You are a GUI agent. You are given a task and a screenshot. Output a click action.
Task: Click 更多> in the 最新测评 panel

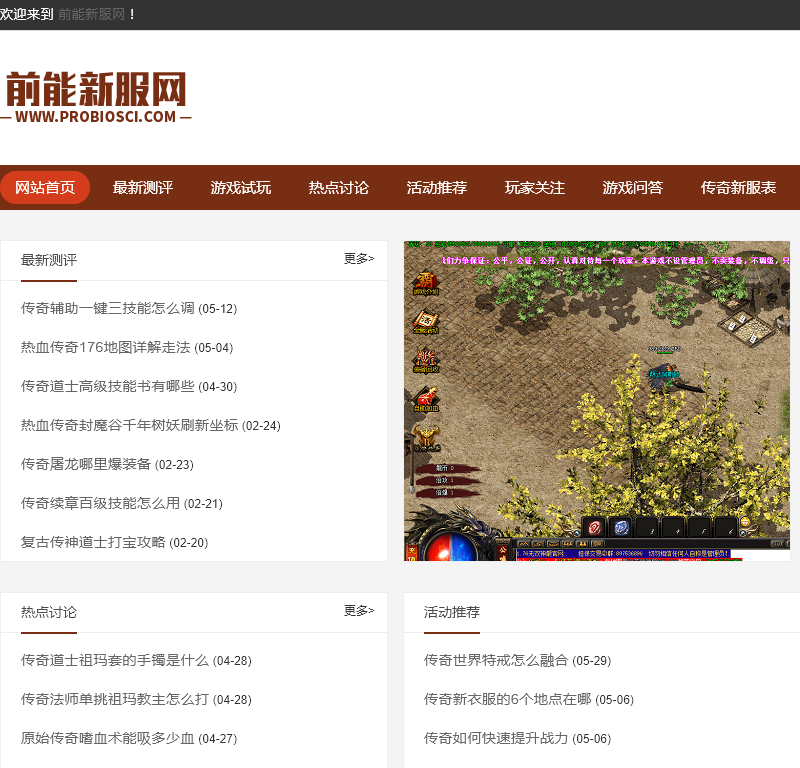coord(359,259)
